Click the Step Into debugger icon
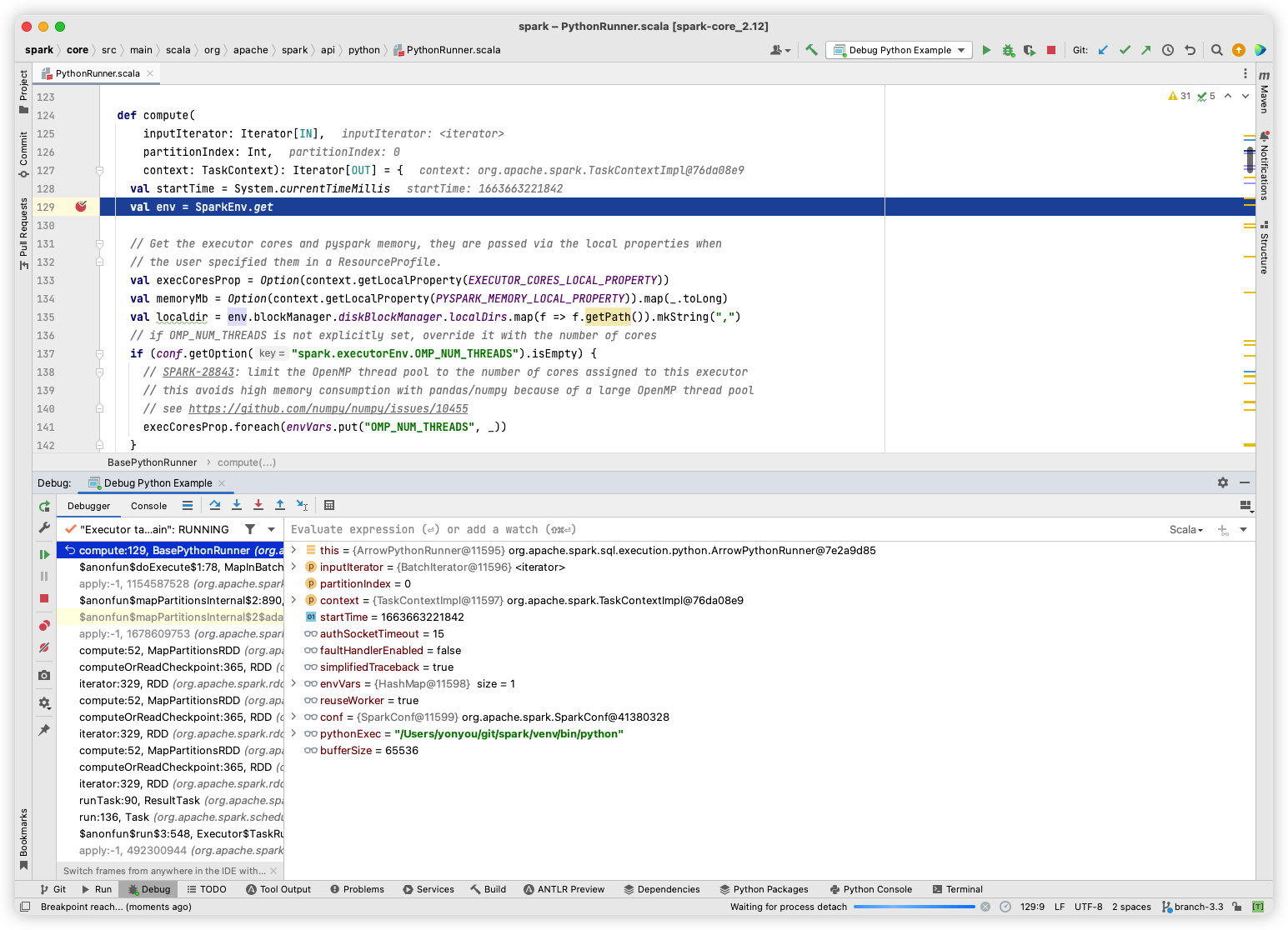This screenshot has width=1288, height=930. coord(236,505)
